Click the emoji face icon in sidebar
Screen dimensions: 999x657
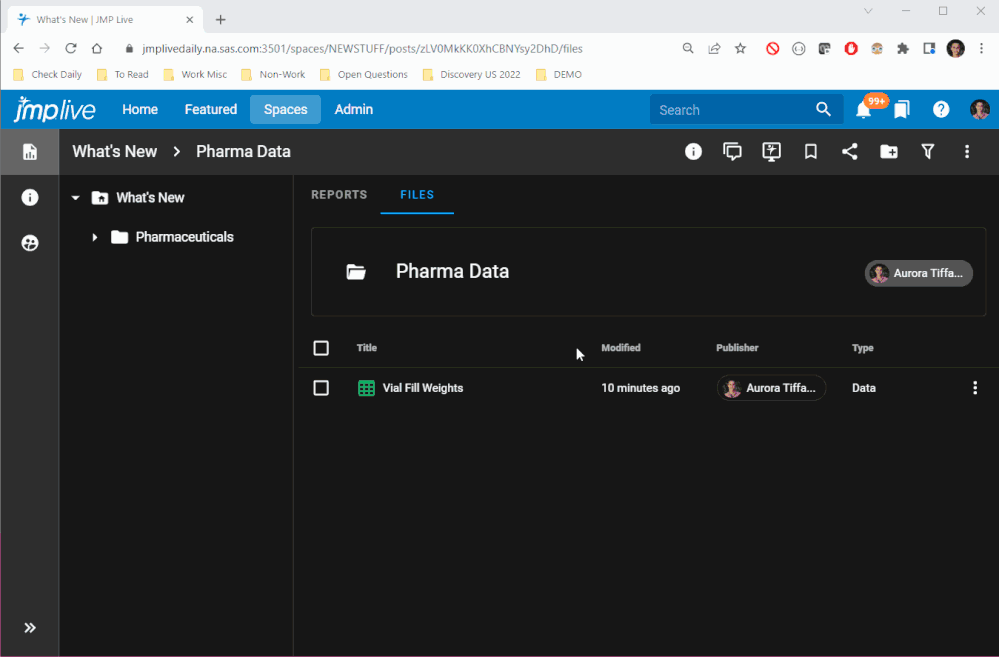coord(30,243)
